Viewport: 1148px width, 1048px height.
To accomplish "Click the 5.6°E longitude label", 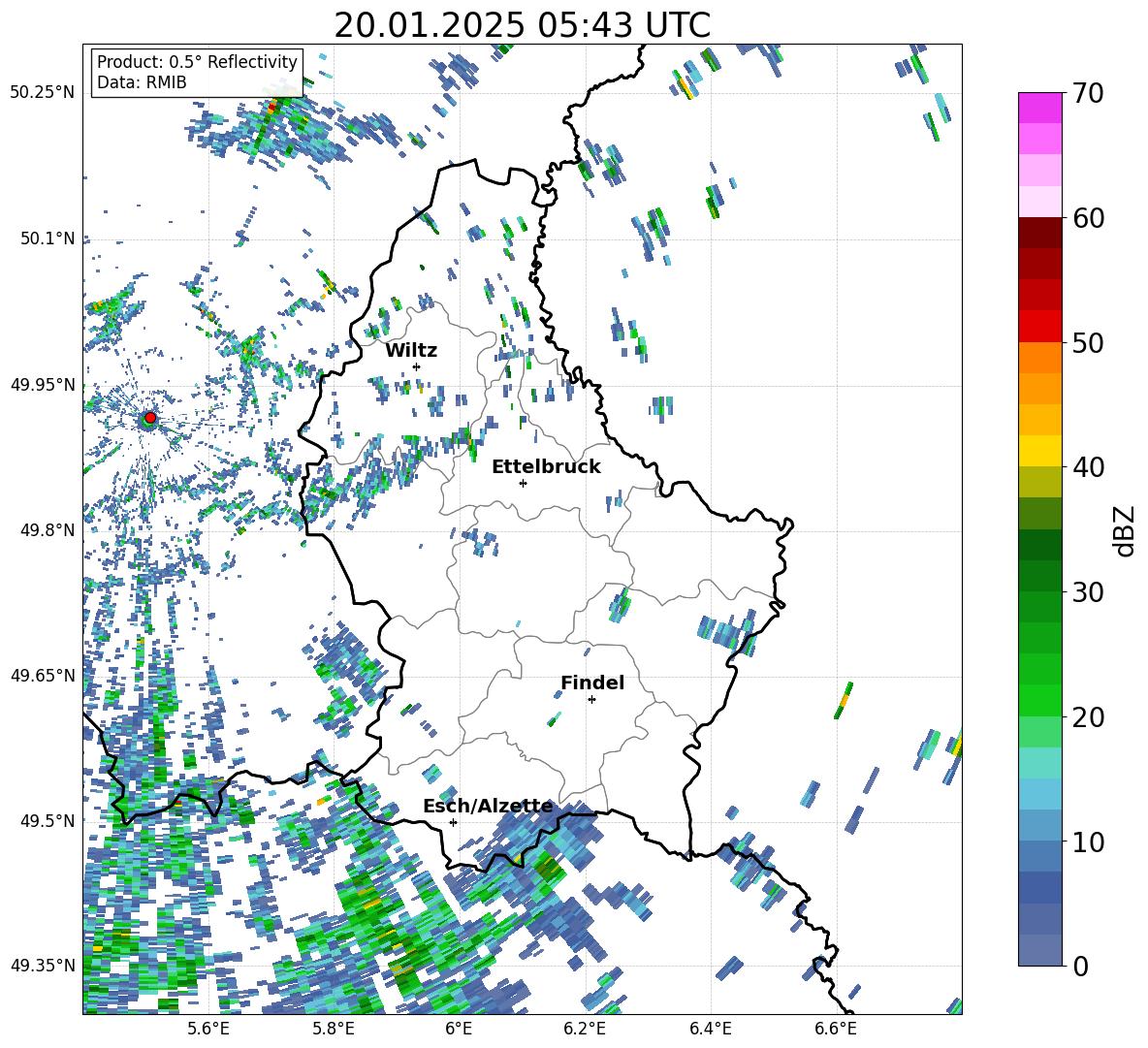I will [x=208, y=1029].
